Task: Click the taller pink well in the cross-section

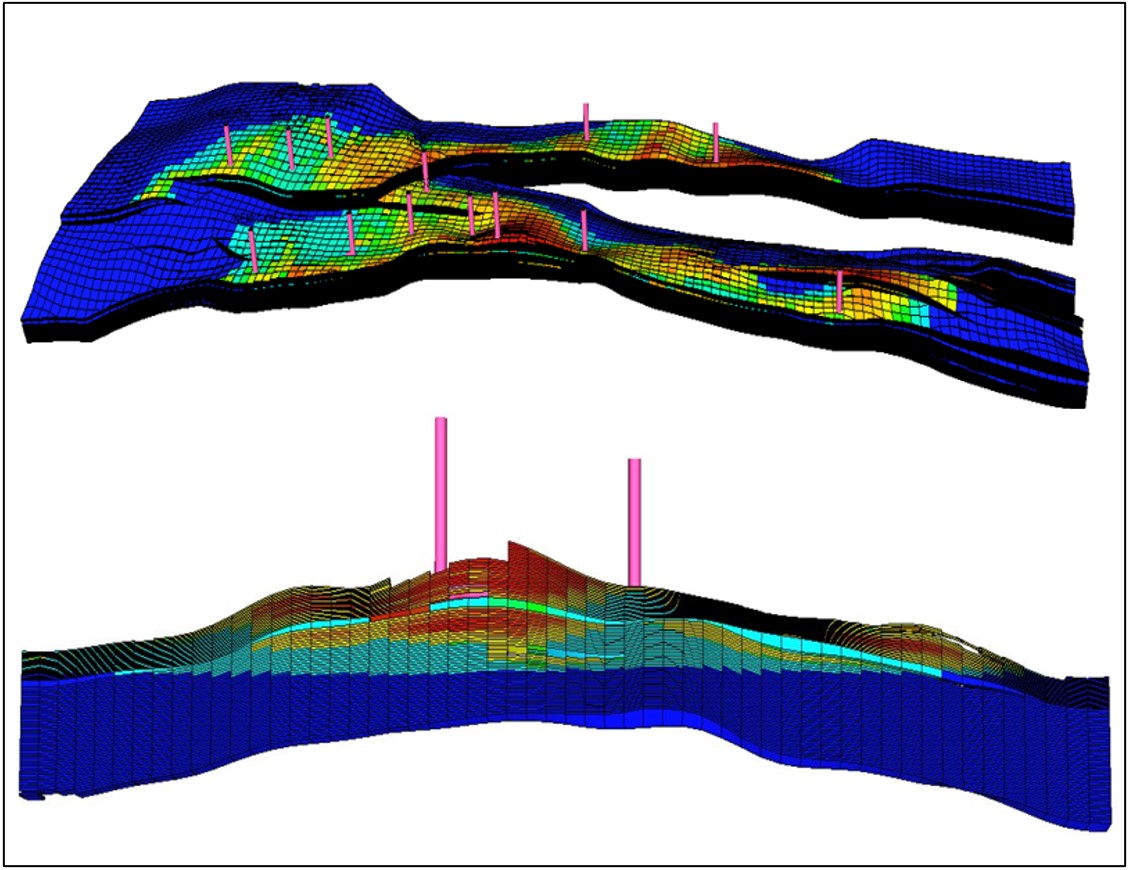Action: (x=440, y=495)
